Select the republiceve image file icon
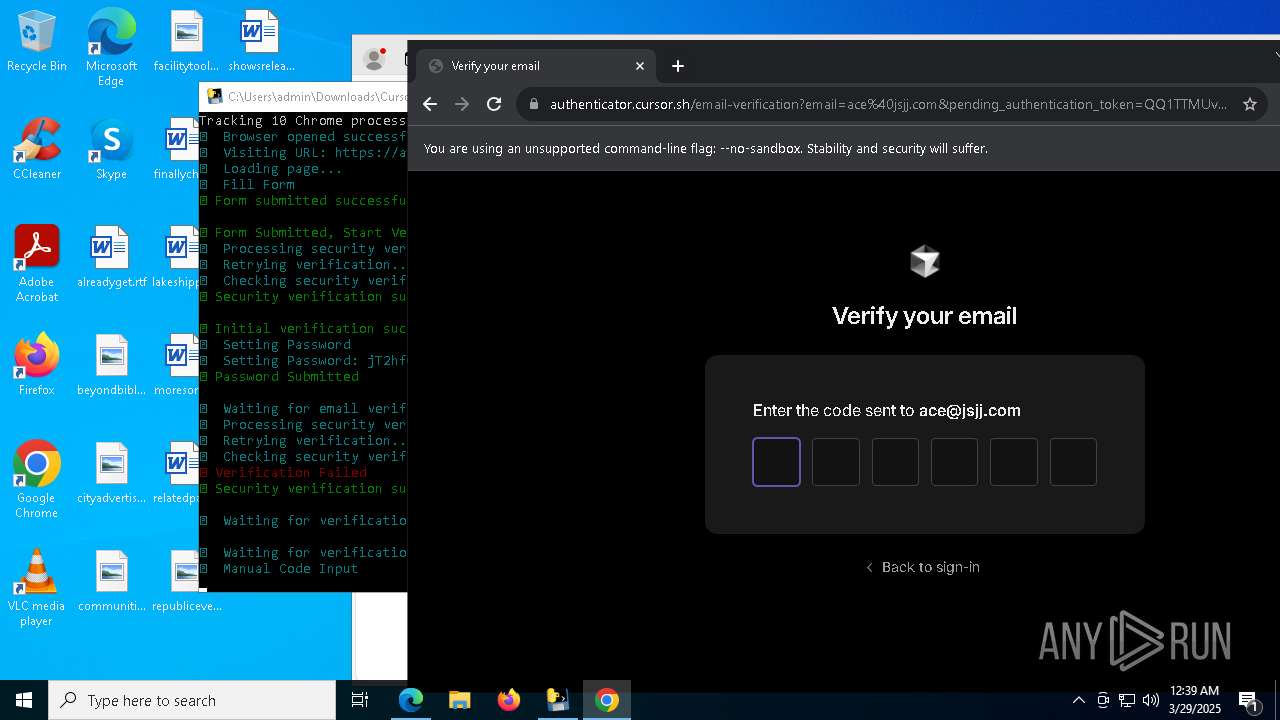Image resolution: width=1280 pixels, height=720 pixels. [186, 581]
